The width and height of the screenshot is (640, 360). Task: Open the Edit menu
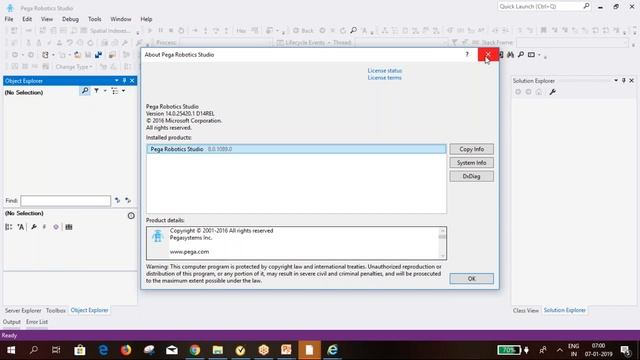point(27,19)
